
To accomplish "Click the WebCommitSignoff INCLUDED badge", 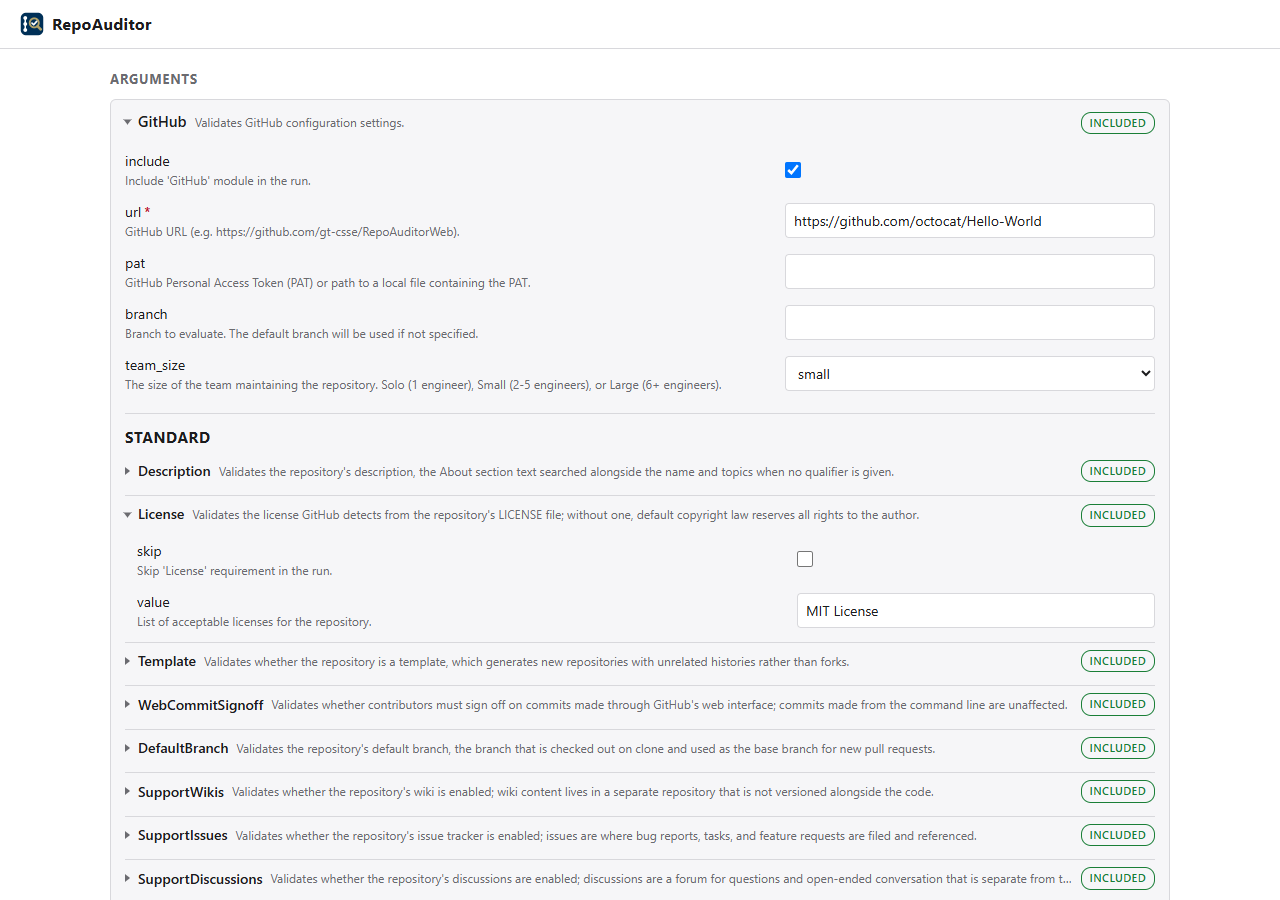I will pyautogui.click(x=1118, y=705).
